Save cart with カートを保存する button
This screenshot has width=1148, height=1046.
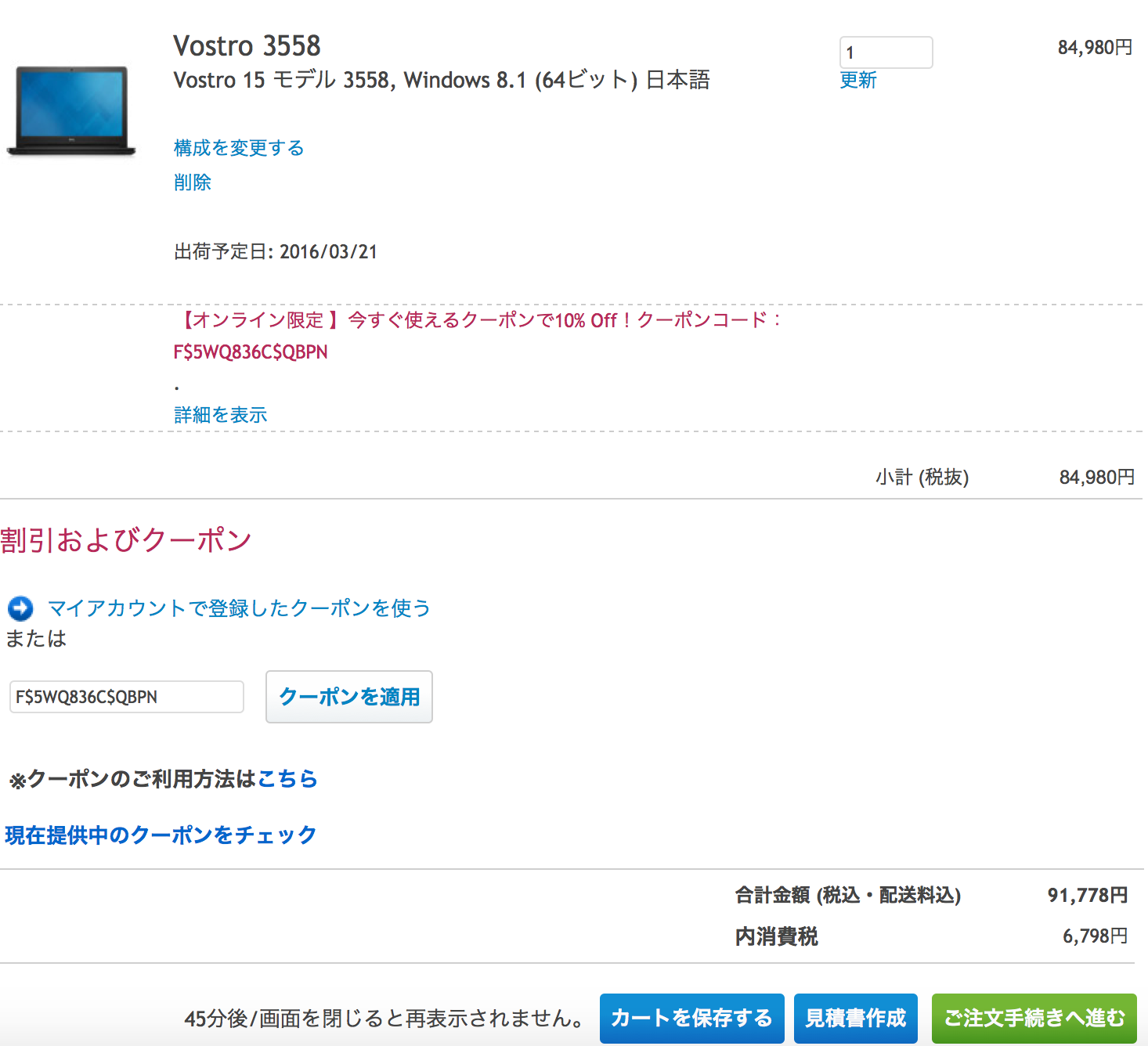[x=692, y=1018]
